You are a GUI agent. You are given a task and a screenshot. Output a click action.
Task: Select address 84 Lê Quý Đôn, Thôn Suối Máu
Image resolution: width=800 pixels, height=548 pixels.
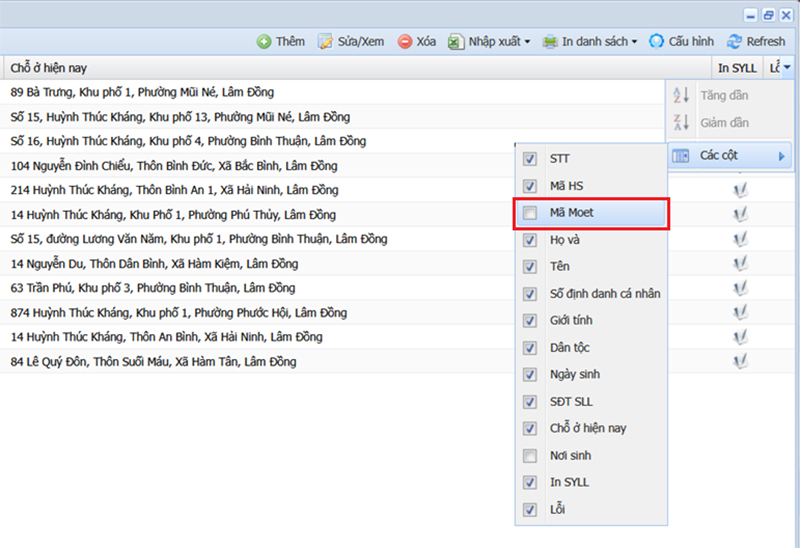coord(154,362)
